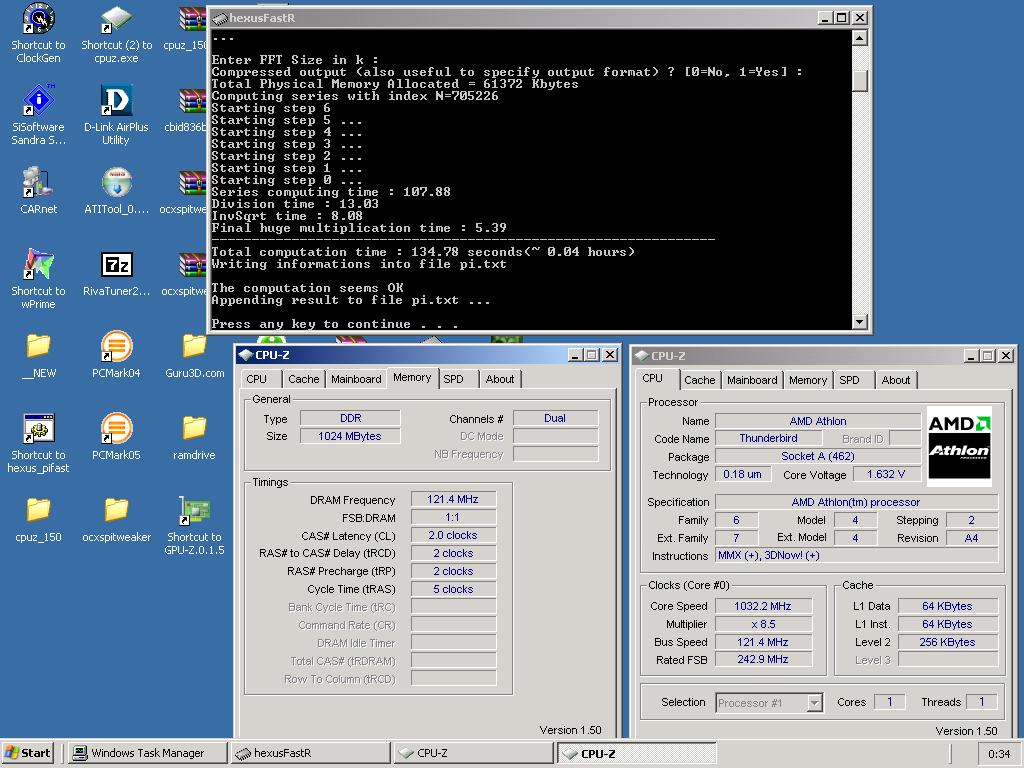The image size is (1024, 768).
Task: Click Package field Socket A (462)
Action: tap(818, 456)
